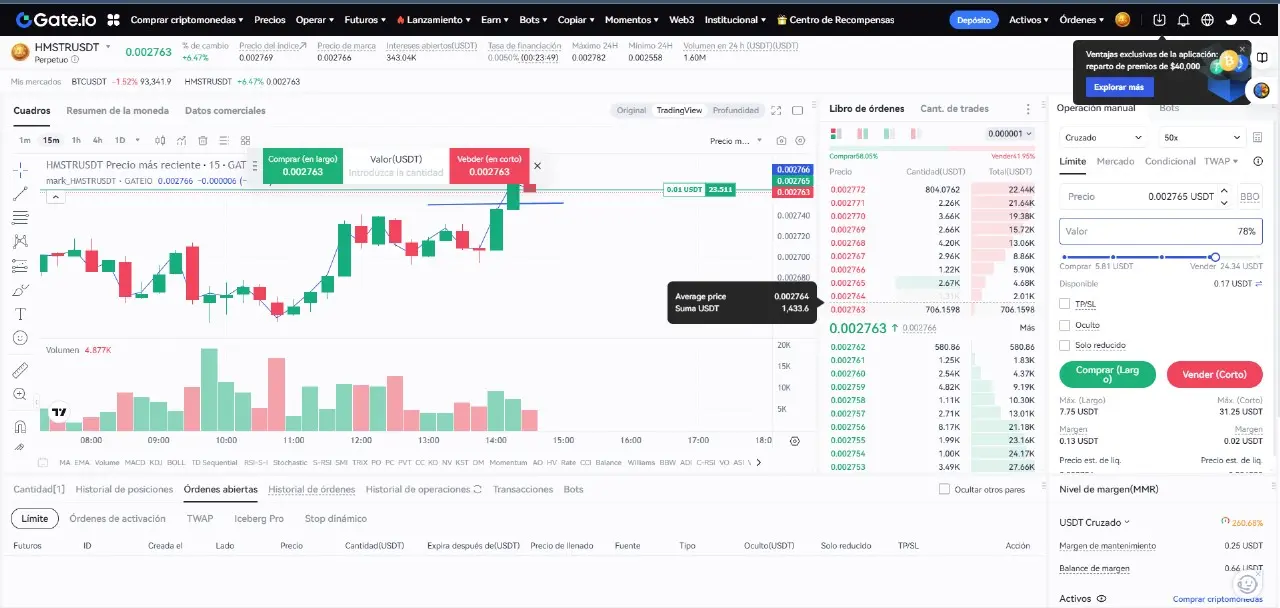Open language globe icon
Image resolution: width=1280 pixels, height=608 pixels.
1207,19
